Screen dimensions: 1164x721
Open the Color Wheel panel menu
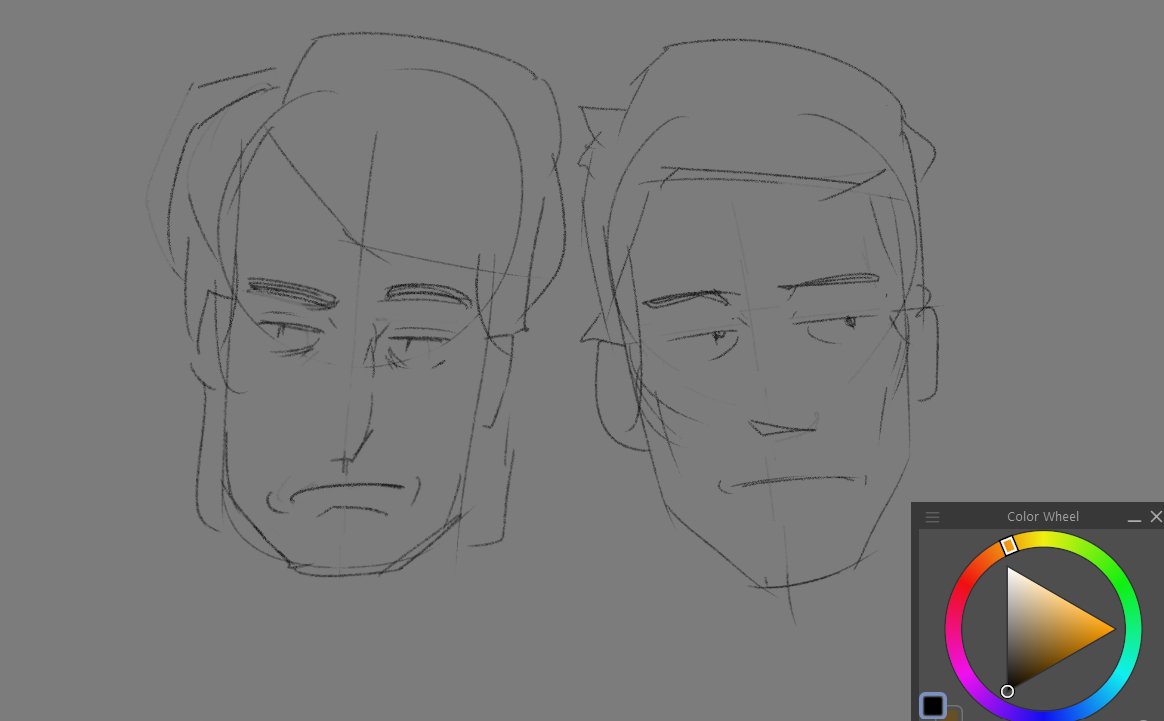pyautogui.click(x=932, y=517)
